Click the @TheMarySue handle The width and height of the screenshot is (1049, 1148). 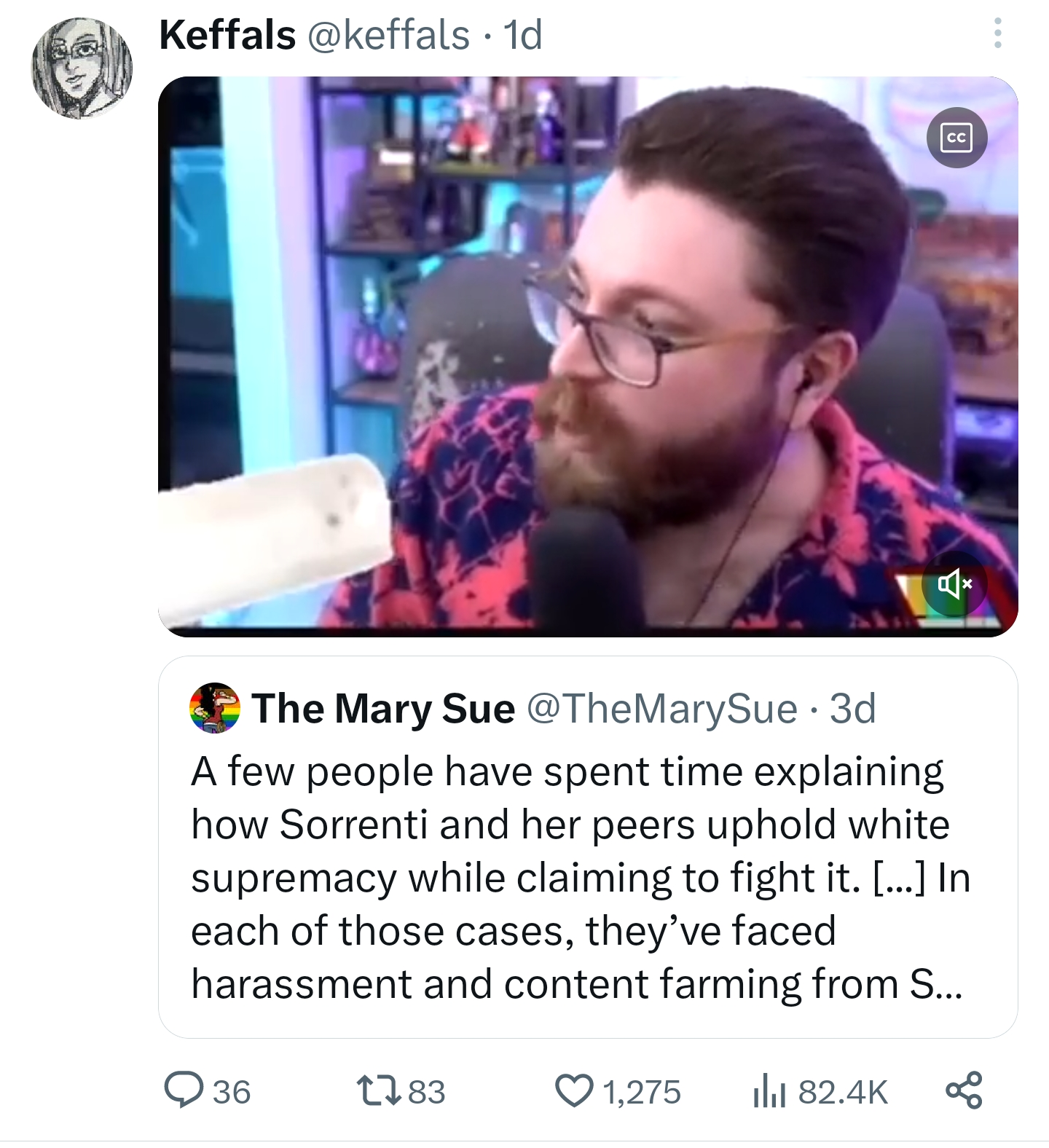click(661, 708)
